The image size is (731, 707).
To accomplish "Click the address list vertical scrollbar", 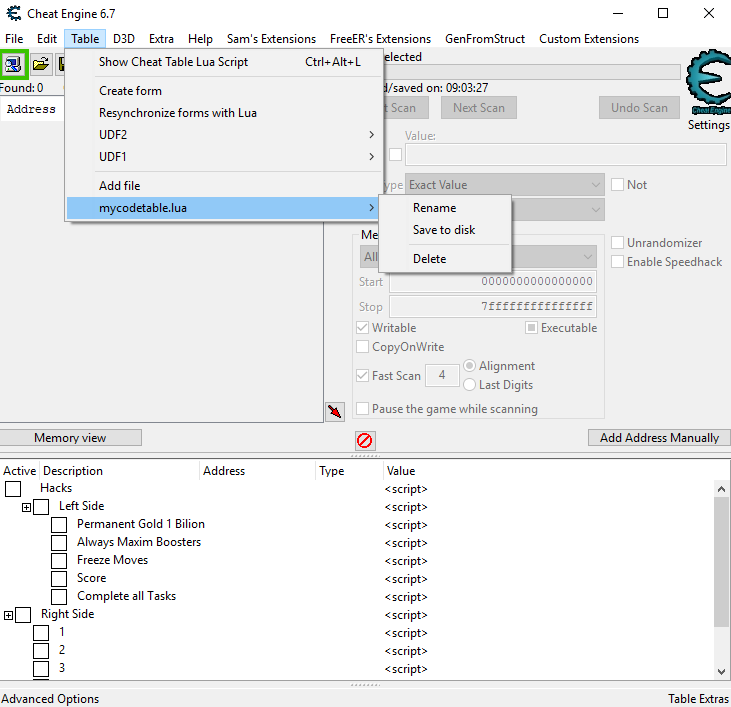I will point(721,560).
